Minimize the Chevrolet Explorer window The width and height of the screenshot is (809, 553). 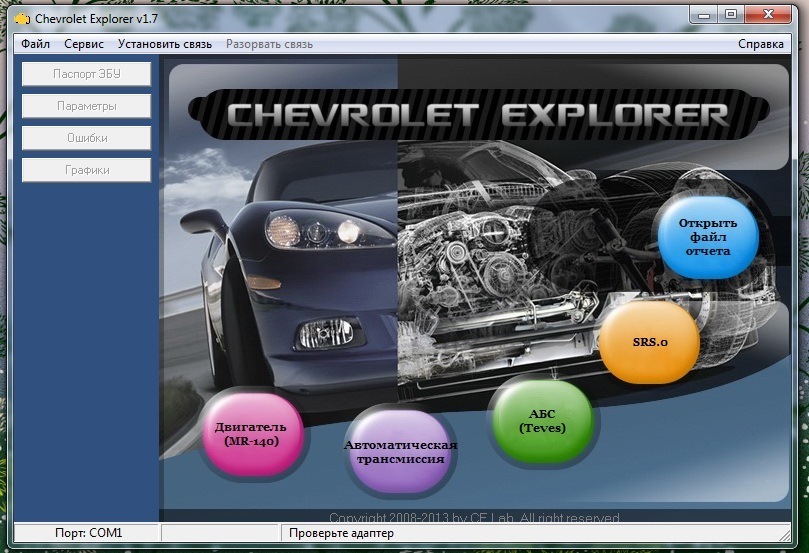click(x=704, y=14)
